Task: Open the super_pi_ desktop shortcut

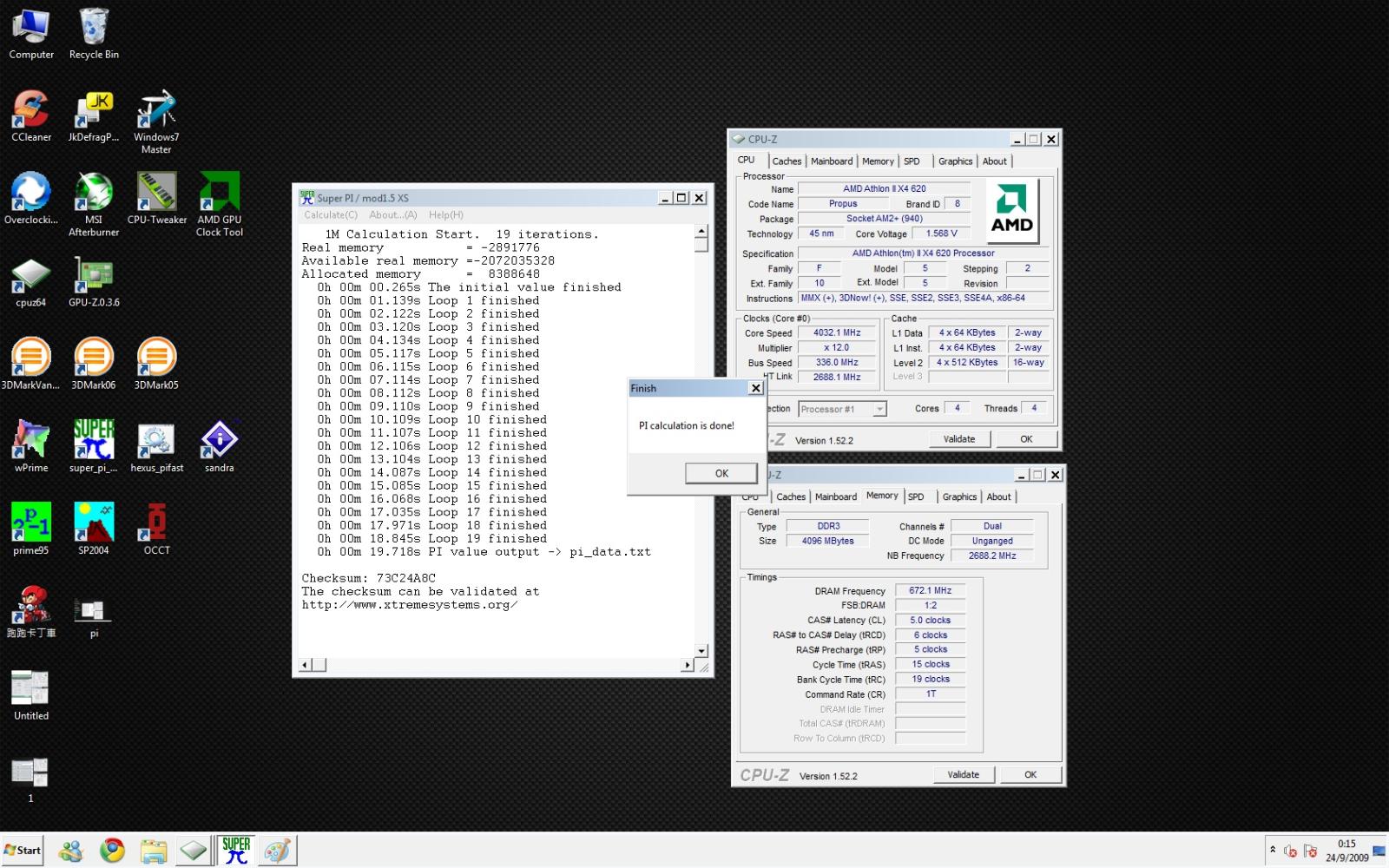Action: (x=94, y=447)
